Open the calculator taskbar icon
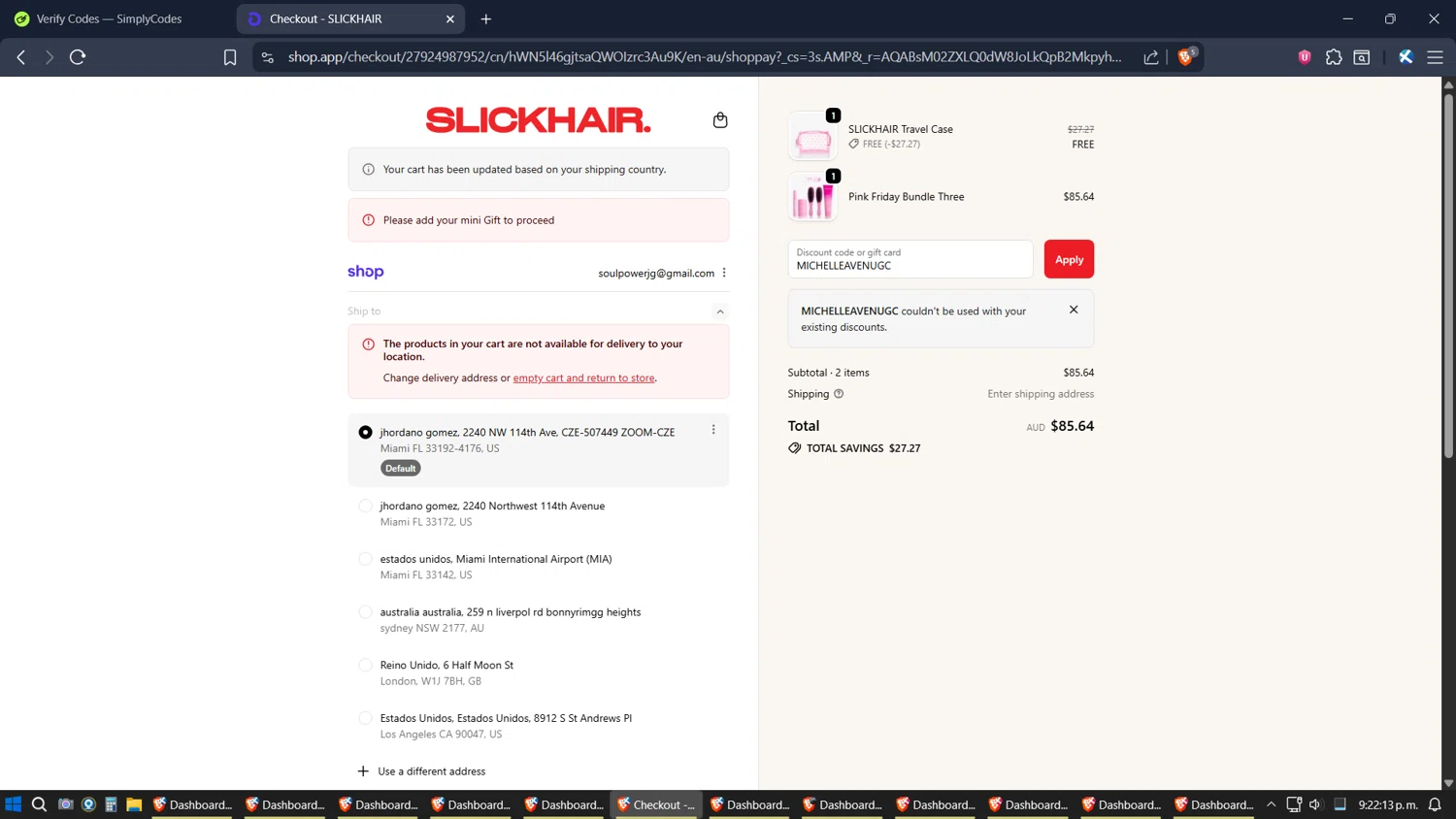Image resolution: width=1456 pixels, height=819 pixels. [111, 804]
